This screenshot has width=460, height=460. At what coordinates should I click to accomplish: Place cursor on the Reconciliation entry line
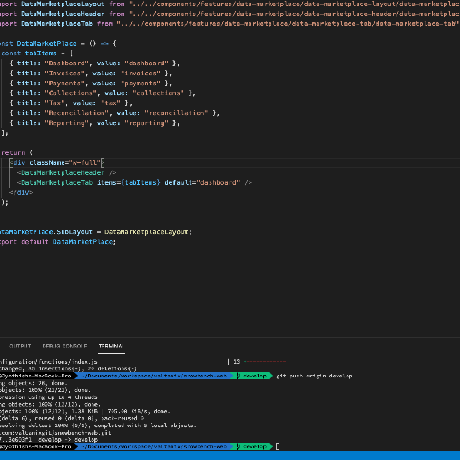coord(115,113)
